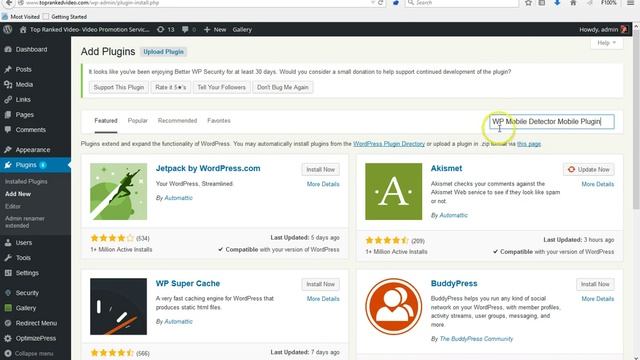
Task: Open OptimizePress in the sidebar
Action: (35, 338)
